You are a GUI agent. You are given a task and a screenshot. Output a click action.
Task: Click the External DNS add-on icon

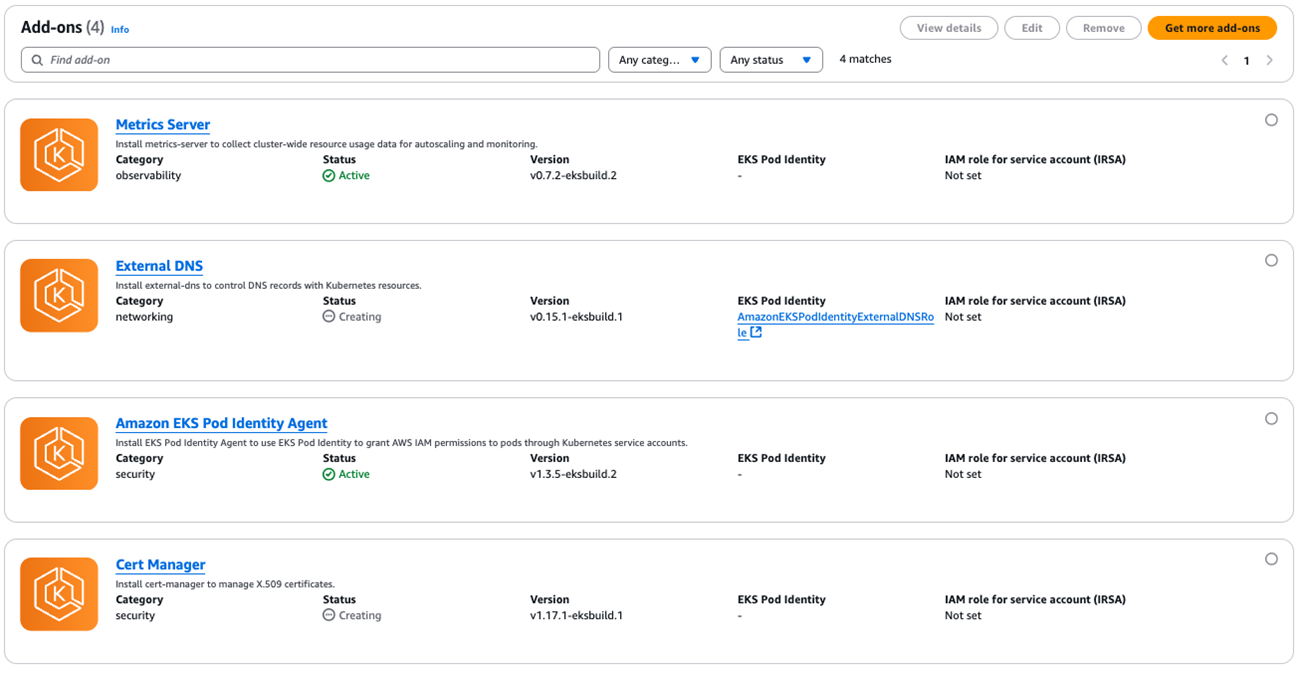coord(58,295)
